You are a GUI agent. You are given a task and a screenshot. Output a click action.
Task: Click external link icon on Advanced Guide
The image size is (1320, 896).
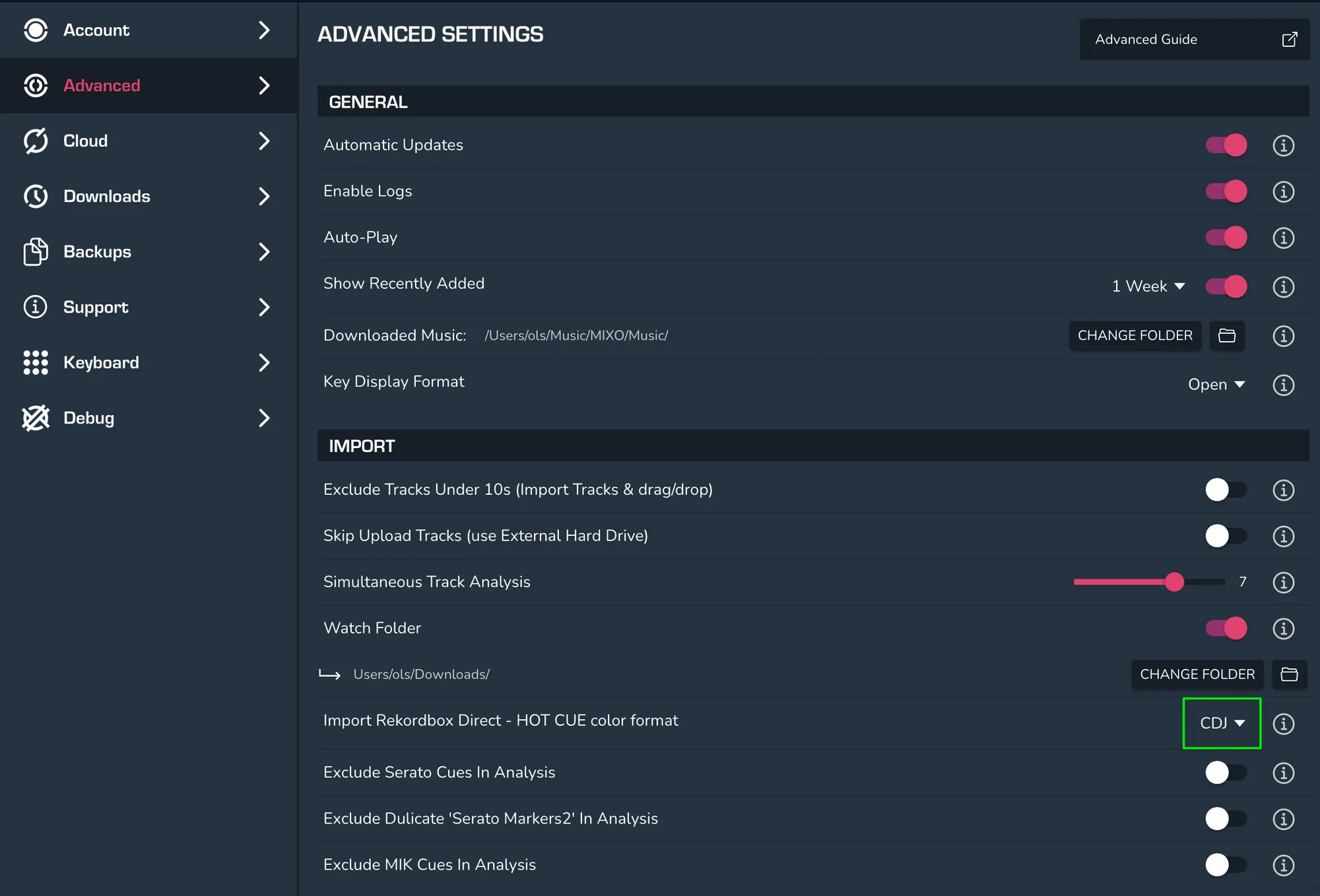[x=1289, y=40]
